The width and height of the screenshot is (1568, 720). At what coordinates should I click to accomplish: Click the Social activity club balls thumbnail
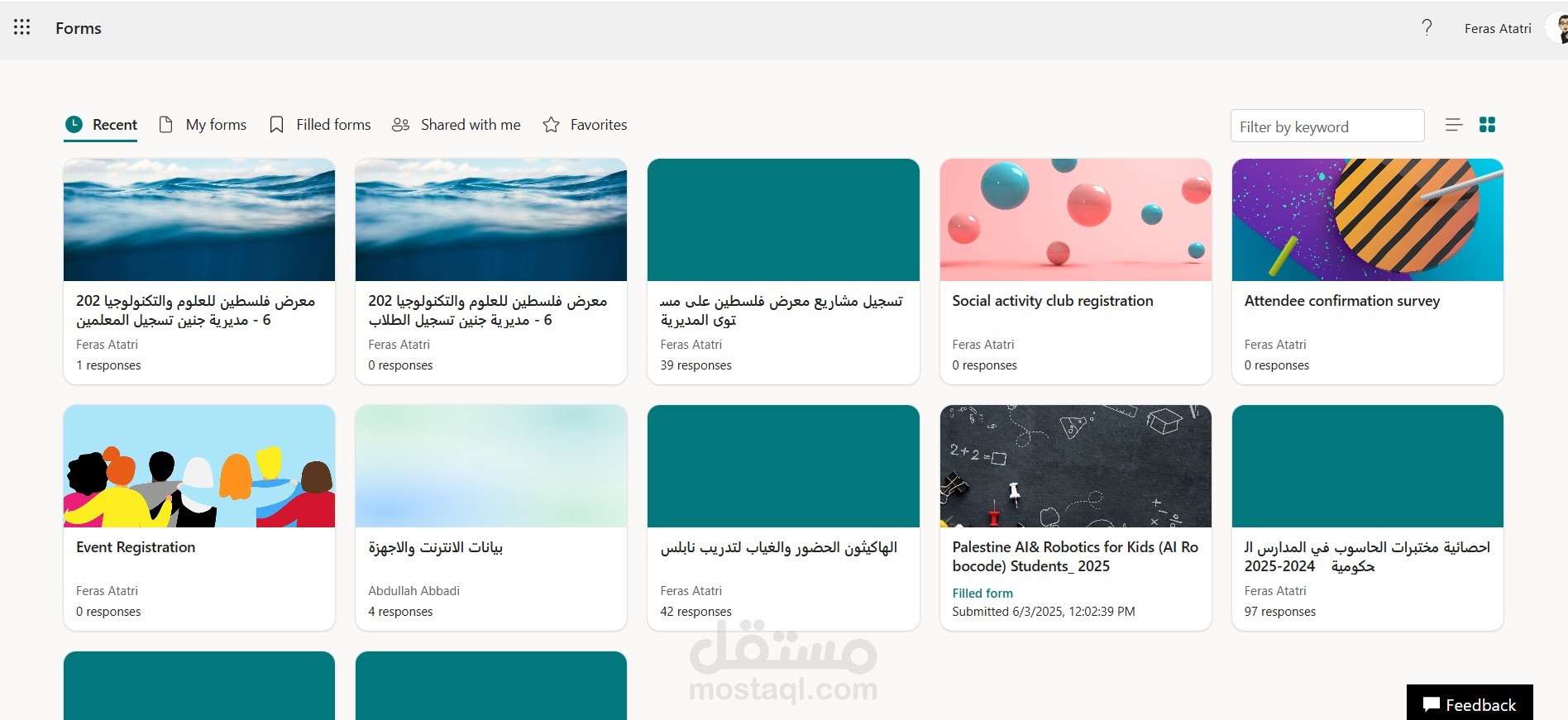1076,220
